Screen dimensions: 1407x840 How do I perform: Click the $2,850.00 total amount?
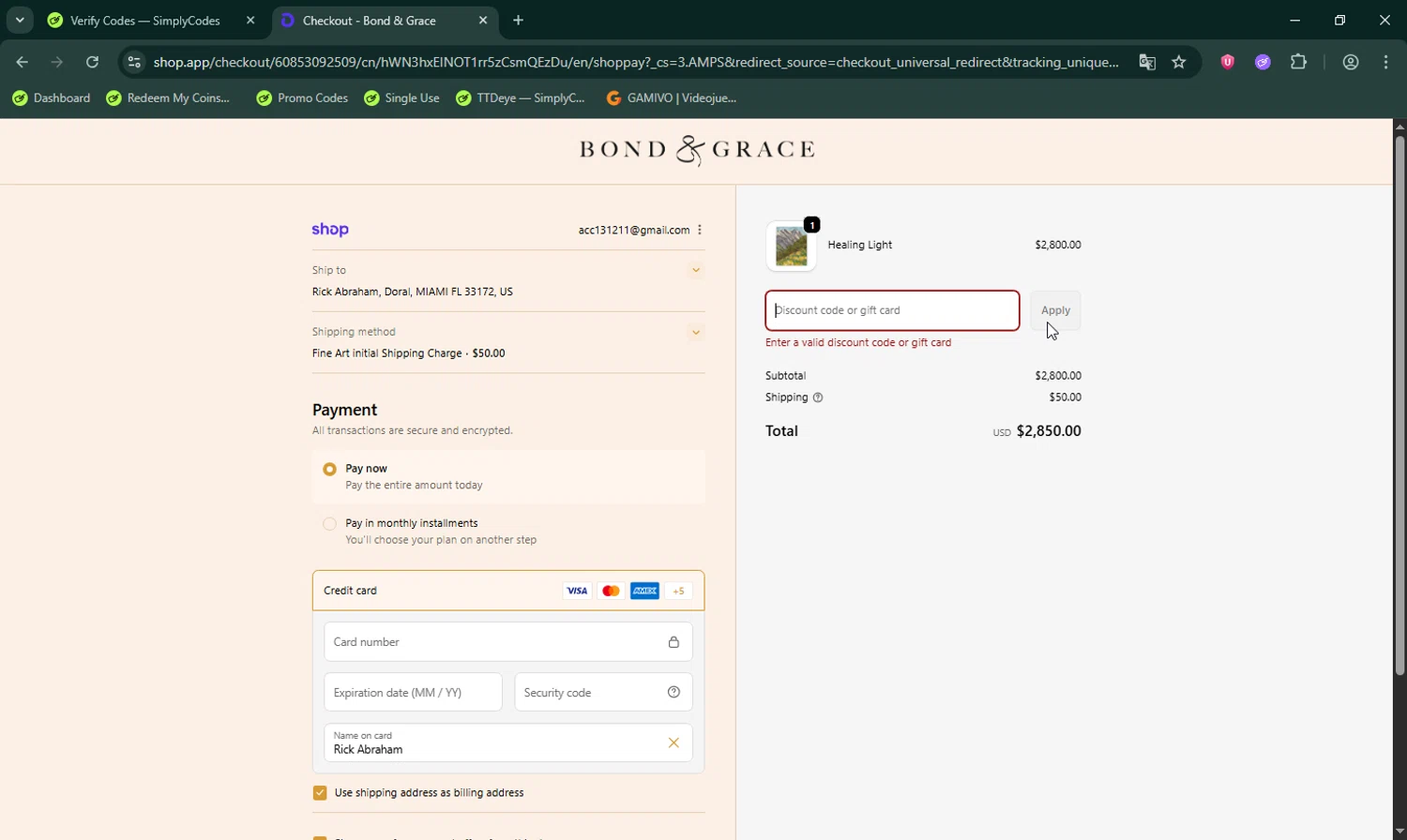coord(1049,431)
